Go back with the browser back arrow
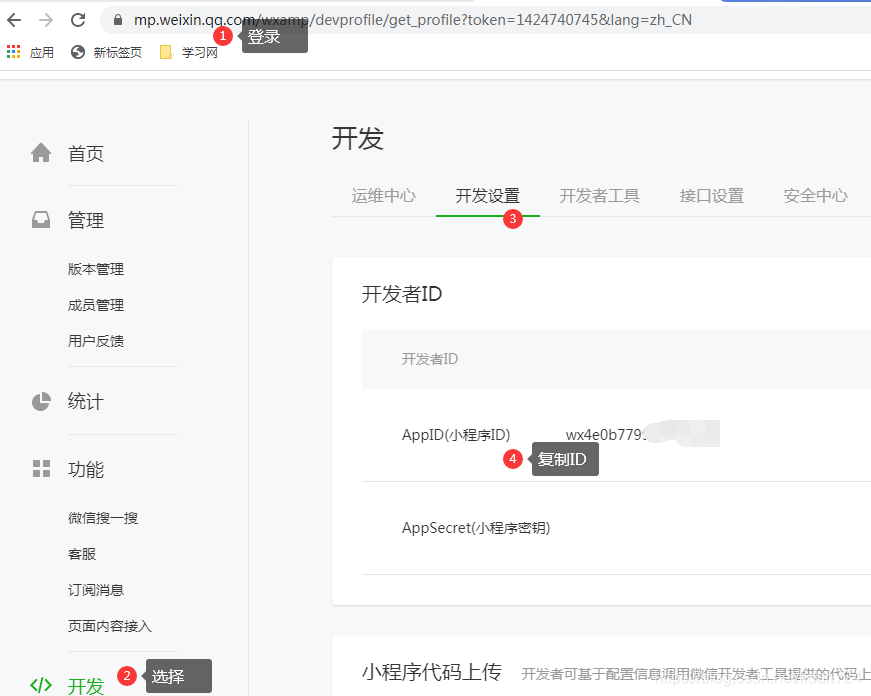 14,20
